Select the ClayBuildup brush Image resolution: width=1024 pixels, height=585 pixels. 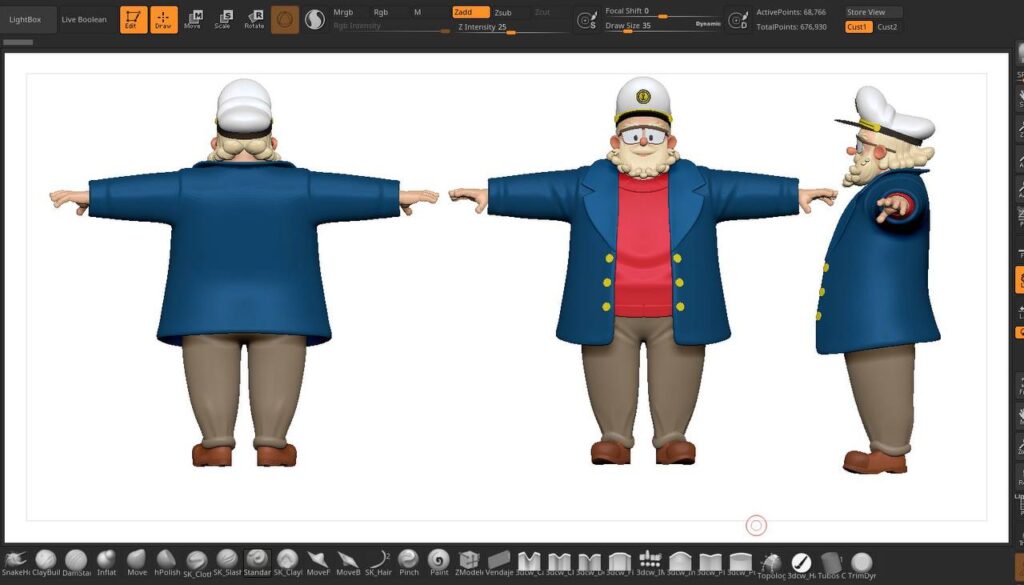coord(46,561)
